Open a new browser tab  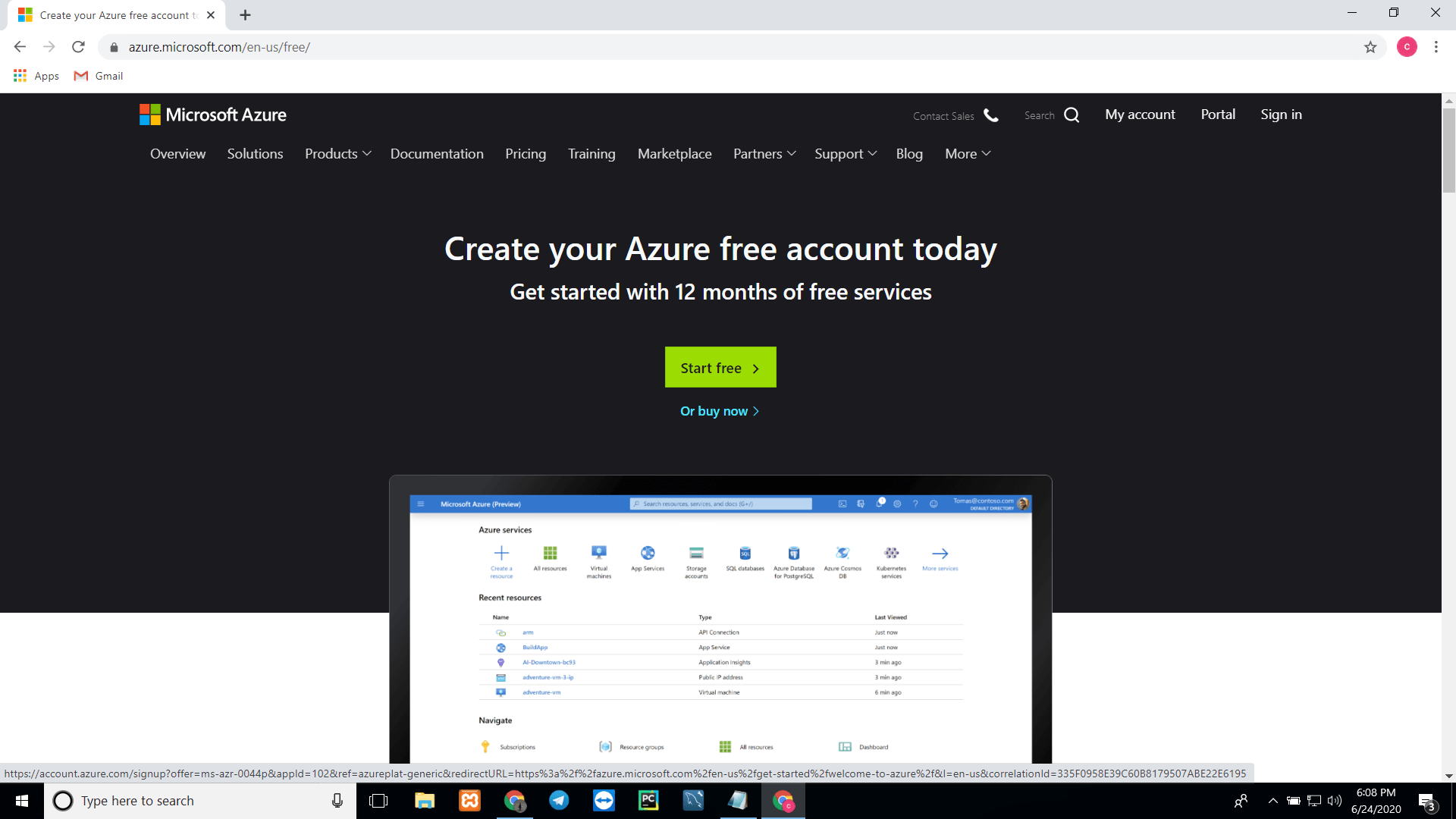tap(245, 15)
